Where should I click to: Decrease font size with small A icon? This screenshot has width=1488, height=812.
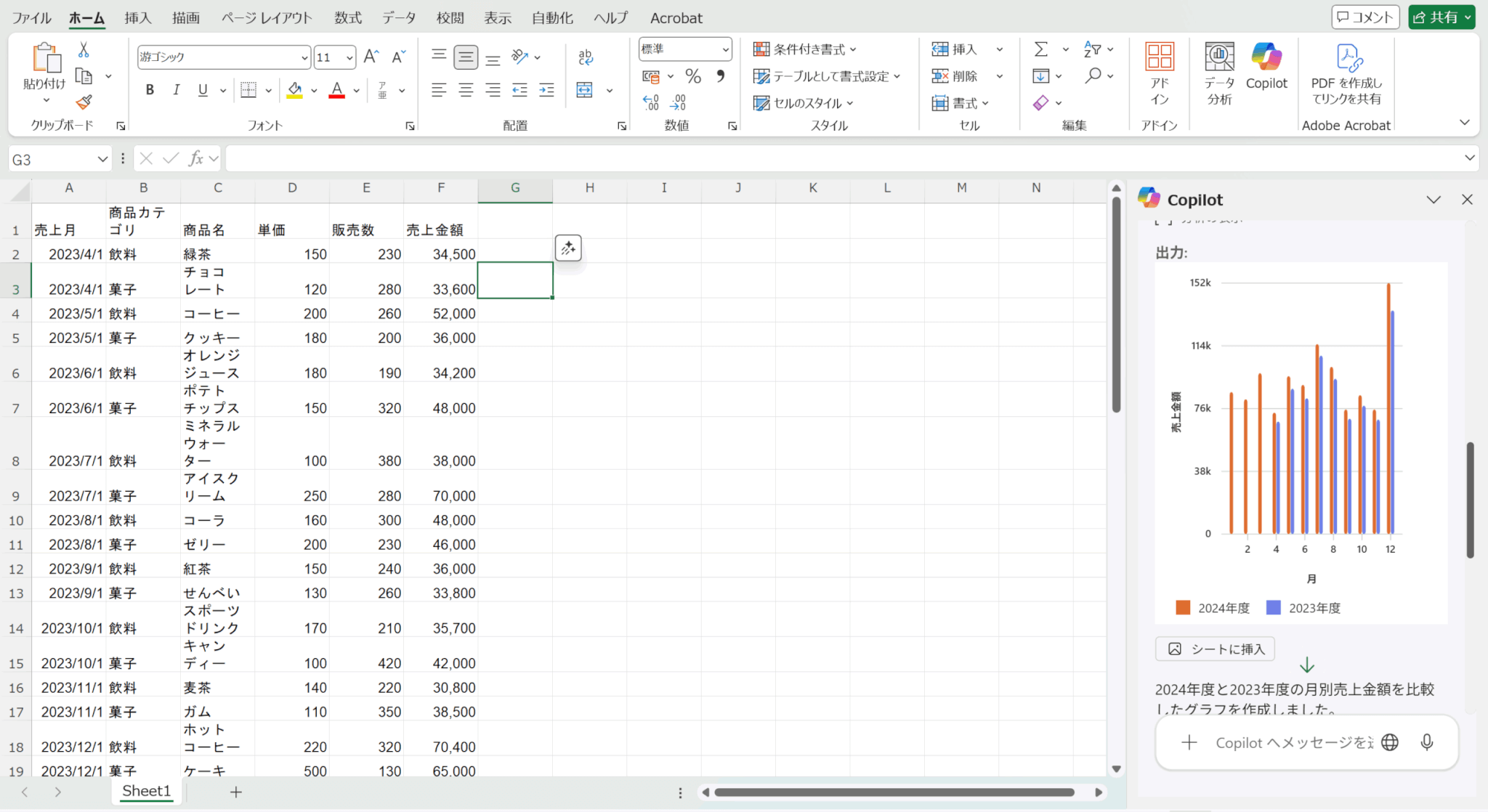pos(398,57)
